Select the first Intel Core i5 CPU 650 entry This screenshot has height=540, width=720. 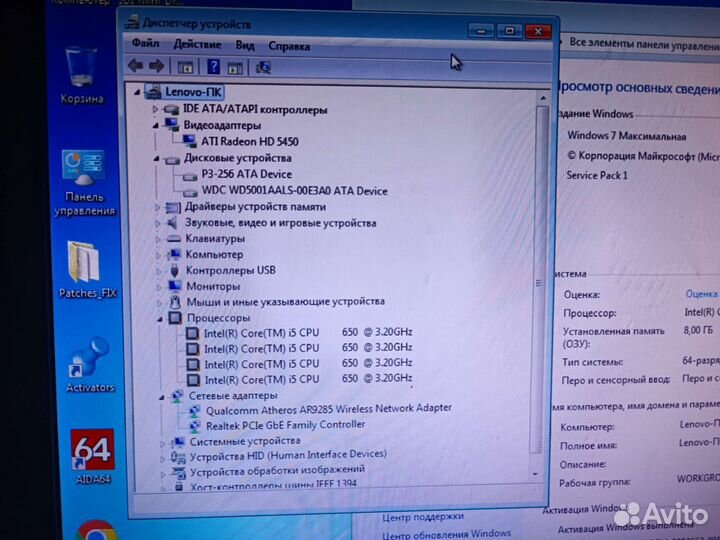tap(308, 332)
